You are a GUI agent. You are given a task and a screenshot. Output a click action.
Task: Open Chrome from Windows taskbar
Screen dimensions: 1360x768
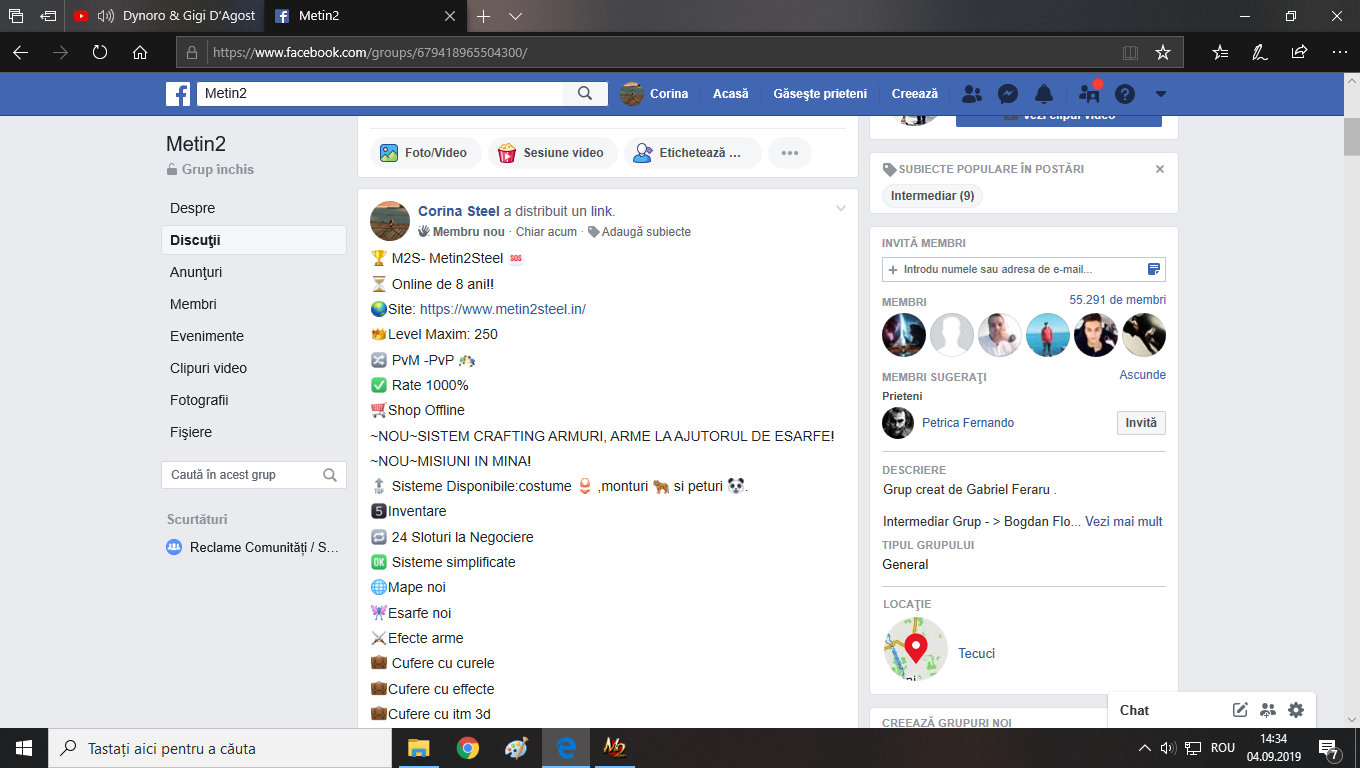point(467,748)
